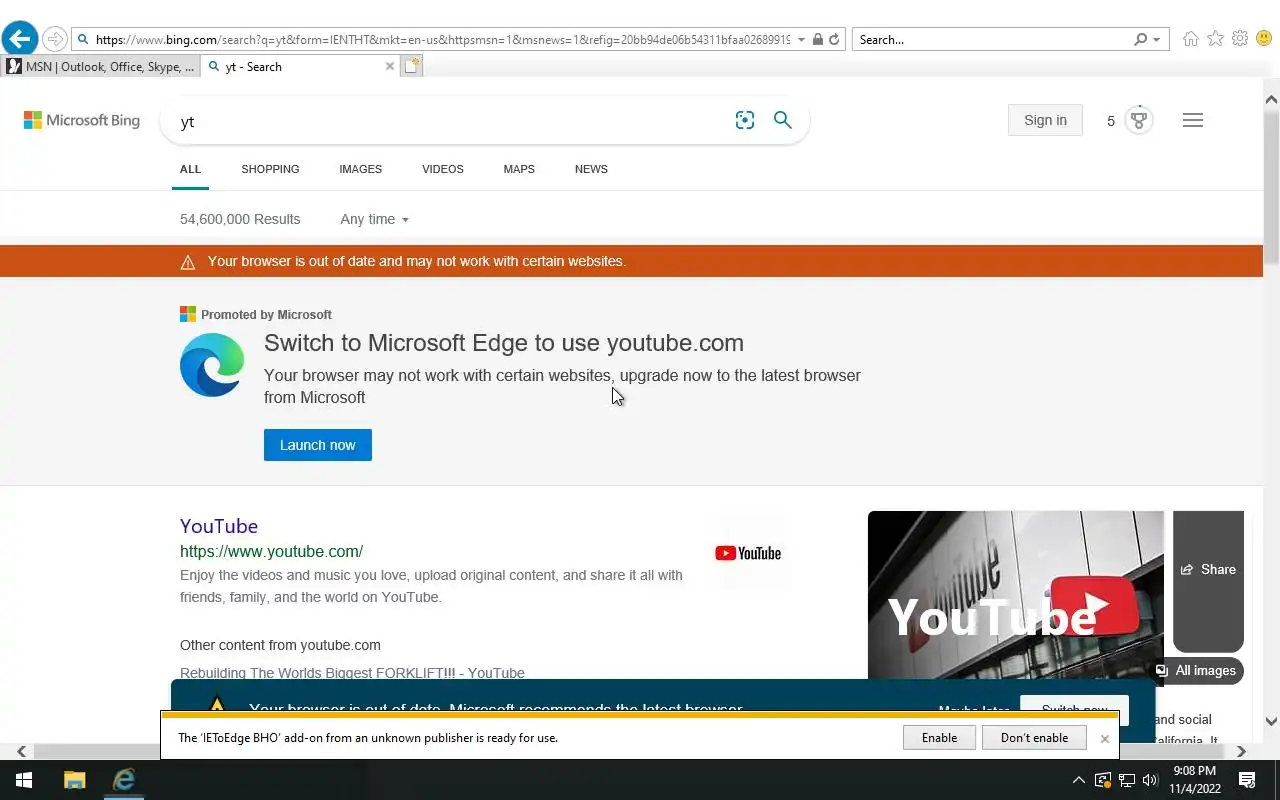Click 'Promoted by Microsoft' label

266,314
